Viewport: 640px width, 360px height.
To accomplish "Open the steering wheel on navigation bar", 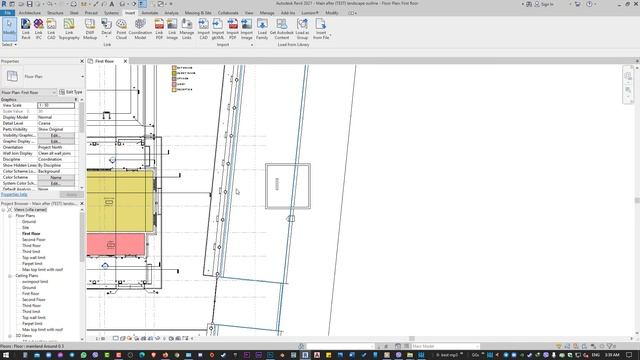I will pos(628,76).
